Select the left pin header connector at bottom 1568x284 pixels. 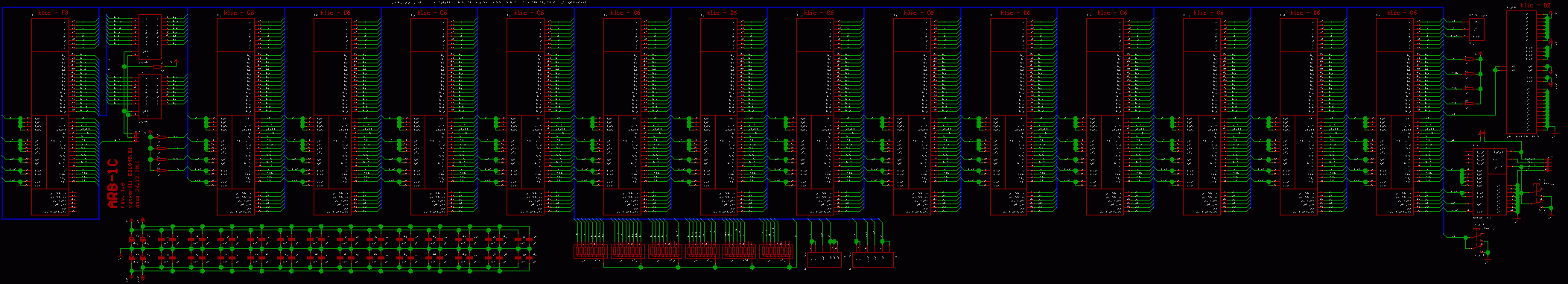[825, 260]
